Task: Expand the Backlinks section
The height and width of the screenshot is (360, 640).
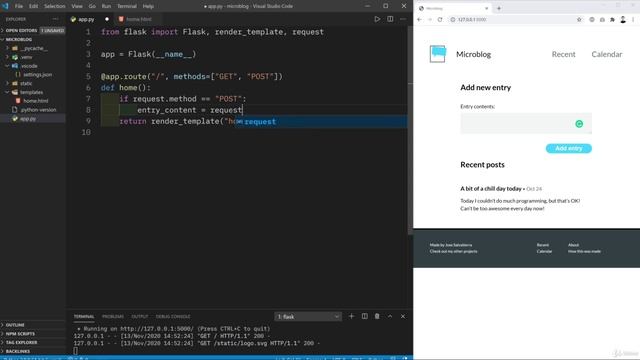Action: click(18, 351)
